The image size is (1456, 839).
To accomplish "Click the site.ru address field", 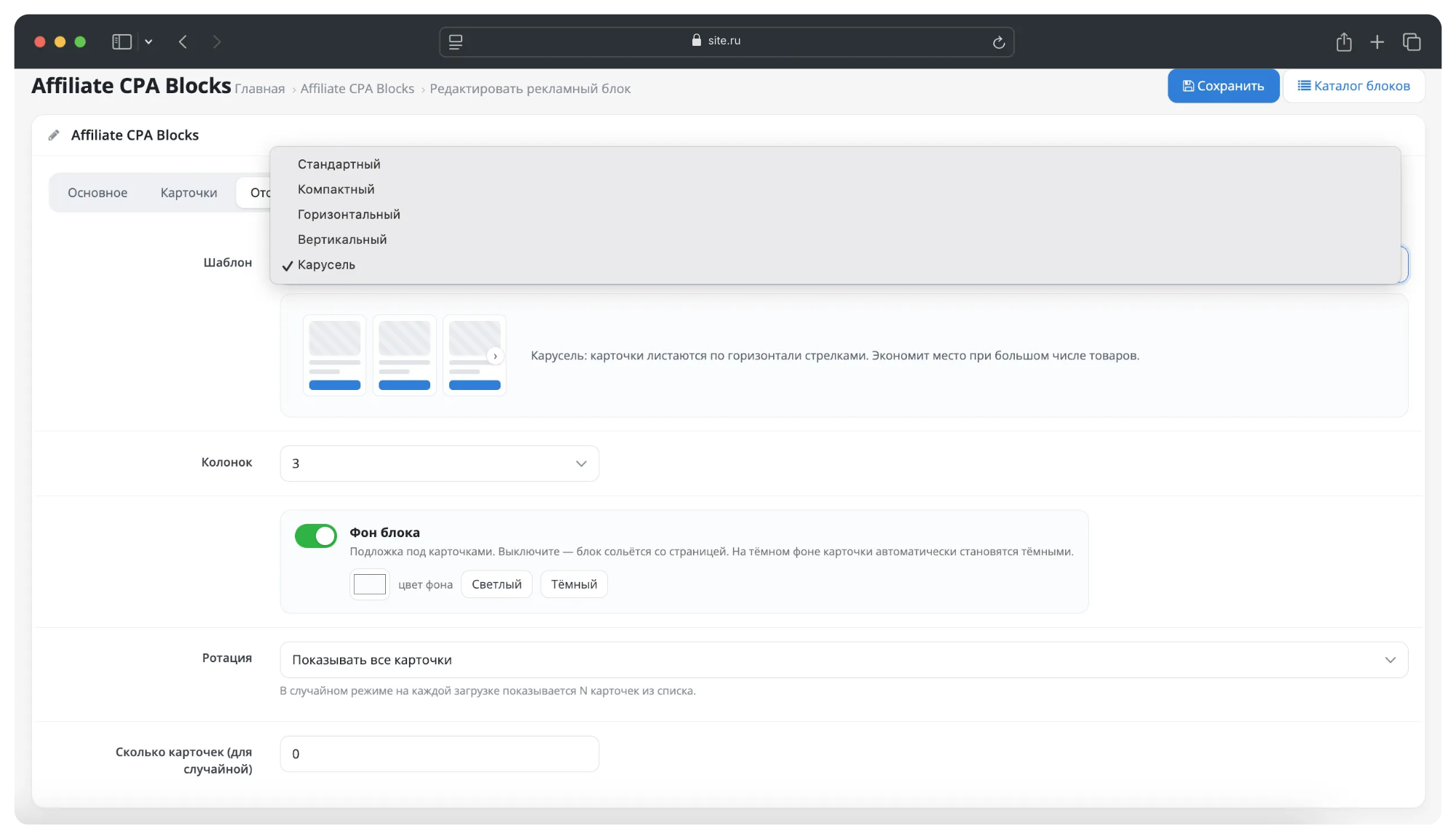I will 727,41.
